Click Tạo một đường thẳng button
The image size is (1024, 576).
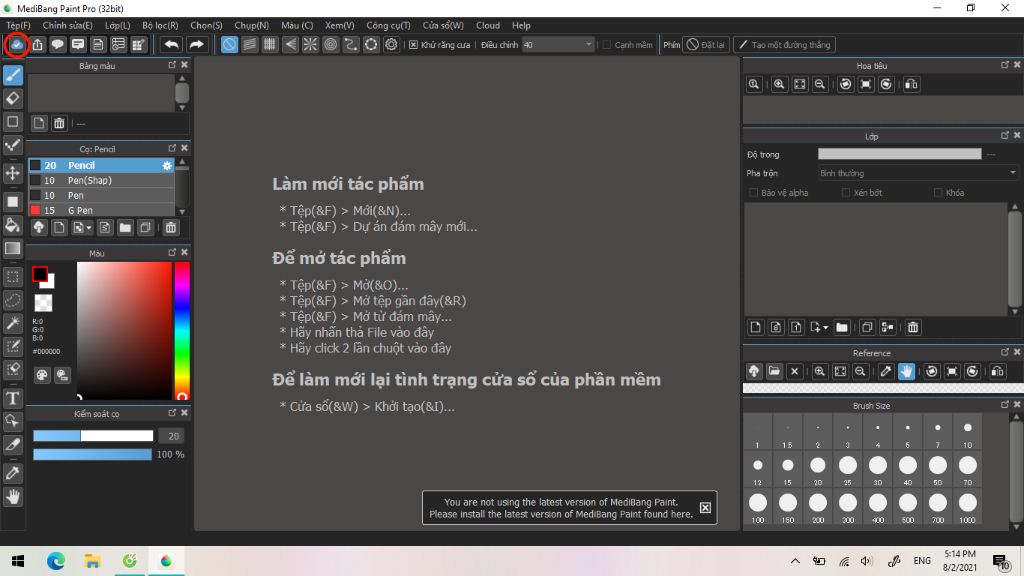pyautogui.click(x=784, y=44)
